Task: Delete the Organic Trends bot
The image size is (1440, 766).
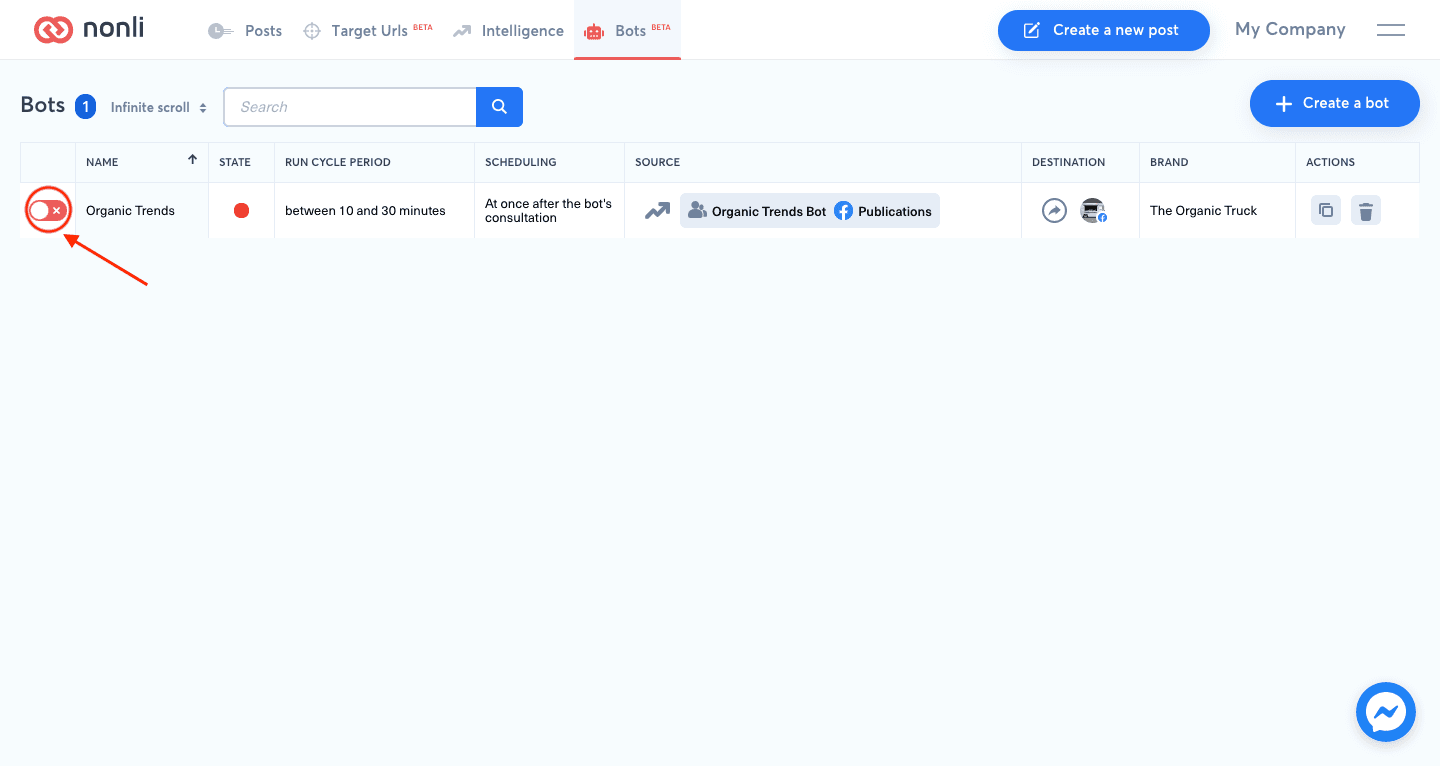Action: point(1366,210)
